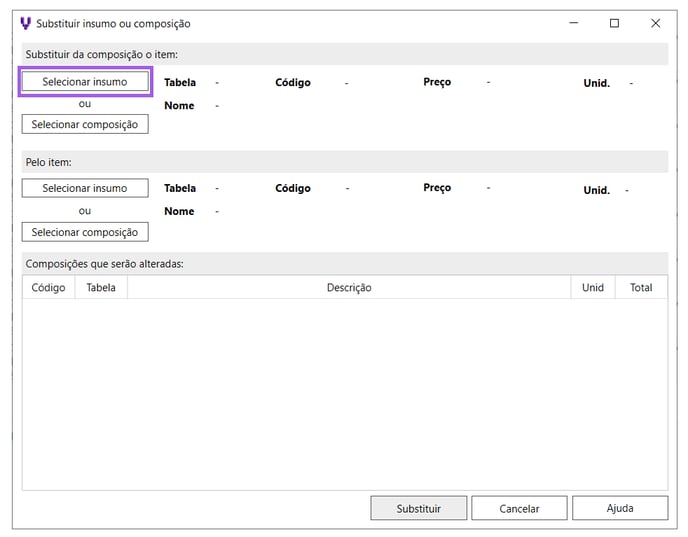Click the Nome label in 'Pelo item' section
Image resolution: width=688 pixels, height=537 pixels.
click(179, 211)
